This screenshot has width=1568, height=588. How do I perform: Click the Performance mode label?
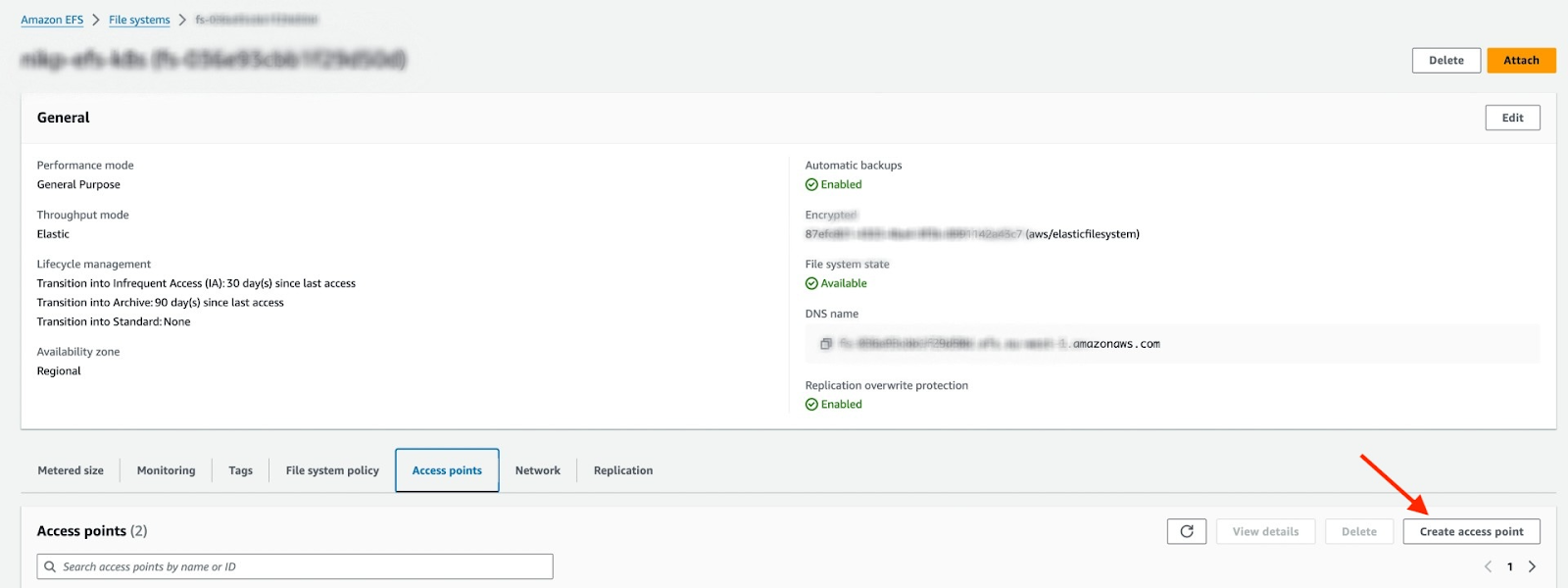[x=85, y=166]
